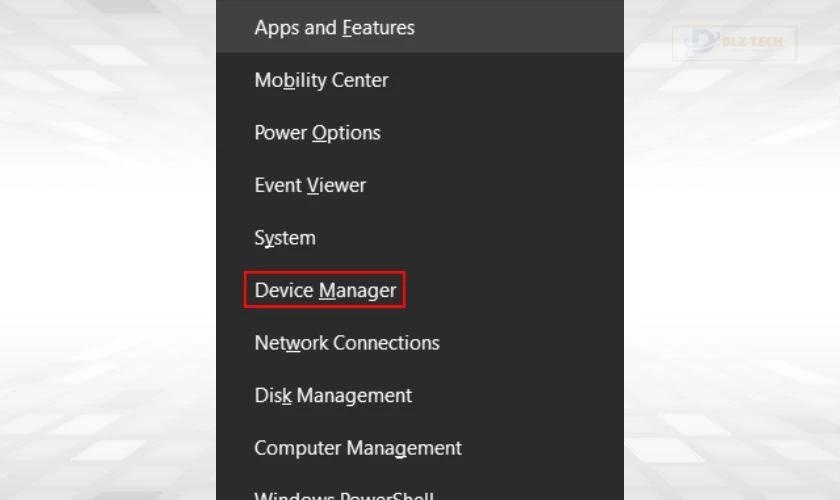Image resolution: width=840 pixels, height=500 pixels.
Task: Choose the entry directly above Event Viewer
Action: [x=317, y=133]
